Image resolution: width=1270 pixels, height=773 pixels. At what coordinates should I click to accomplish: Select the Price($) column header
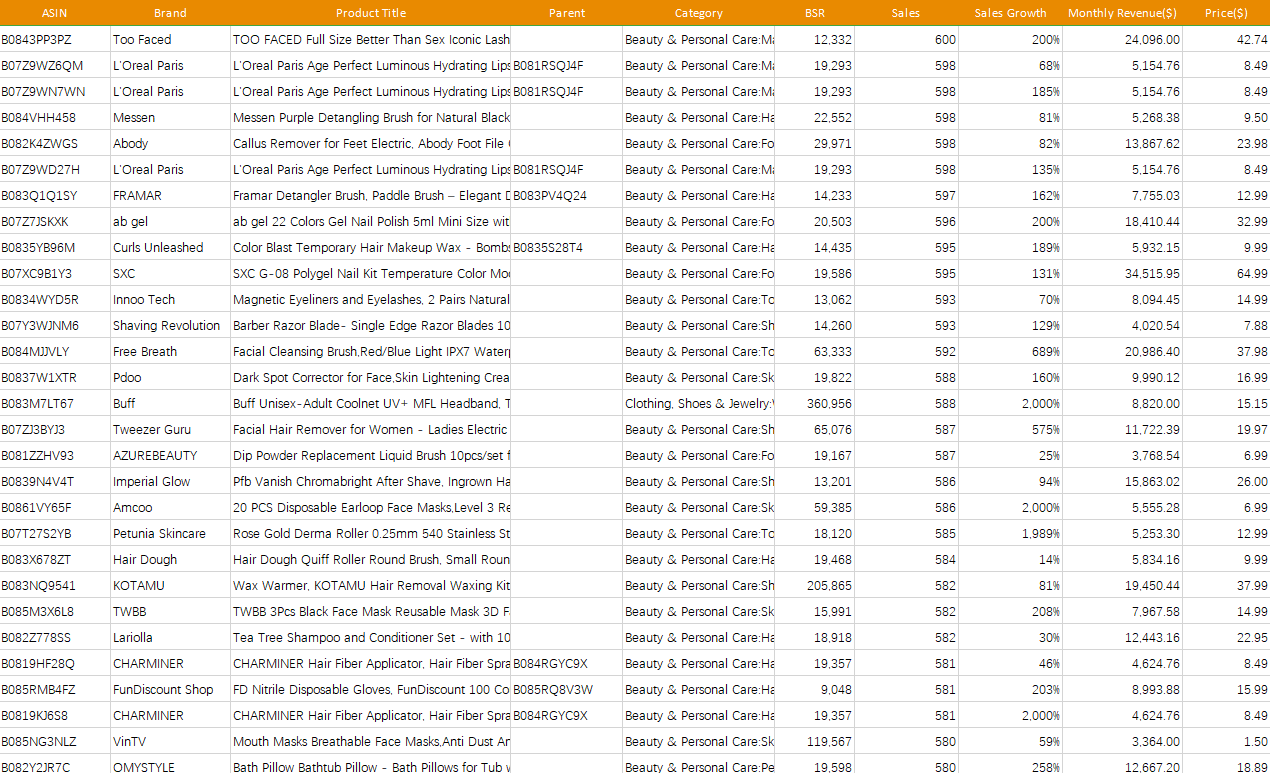tap(1226, 13)
